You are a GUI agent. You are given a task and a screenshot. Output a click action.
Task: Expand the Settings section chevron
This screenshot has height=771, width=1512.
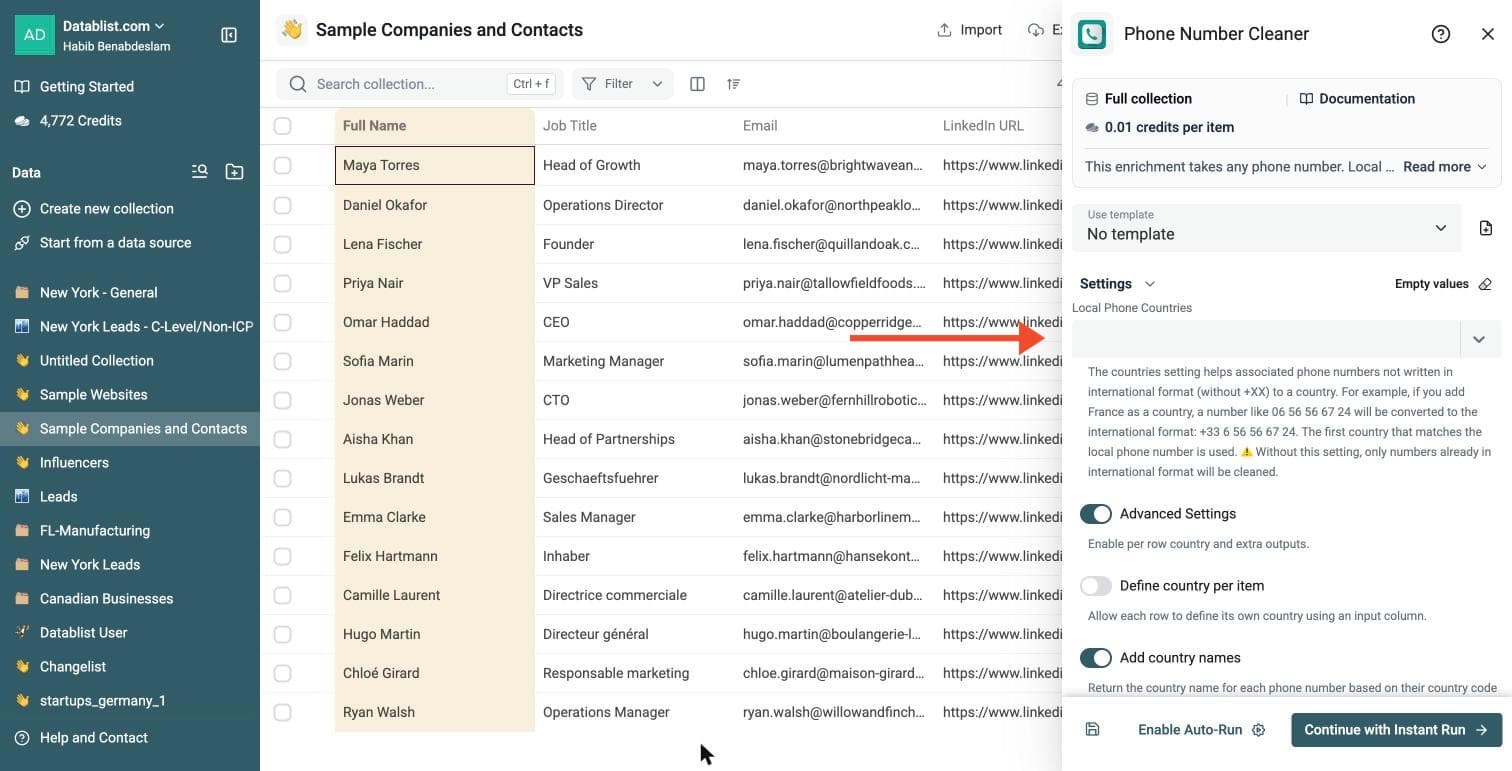(x=1150, y=284)
